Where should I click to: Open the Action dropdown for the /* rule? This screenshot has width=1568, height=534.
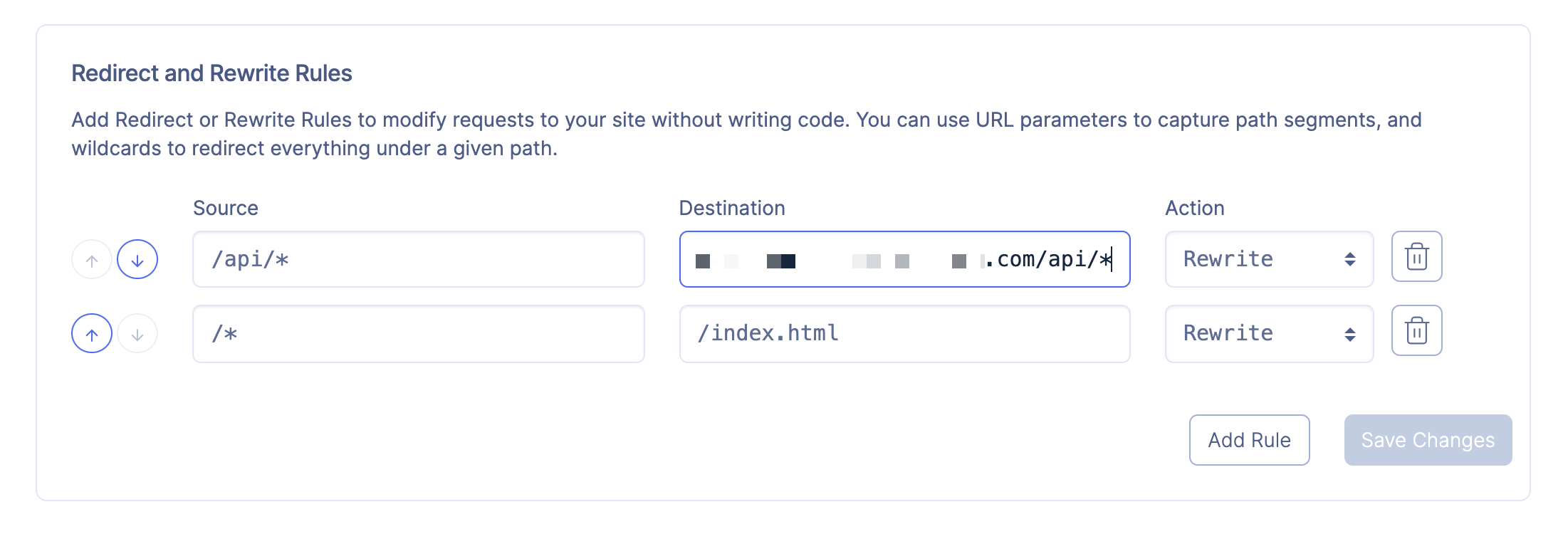(x=1269, y=333)
